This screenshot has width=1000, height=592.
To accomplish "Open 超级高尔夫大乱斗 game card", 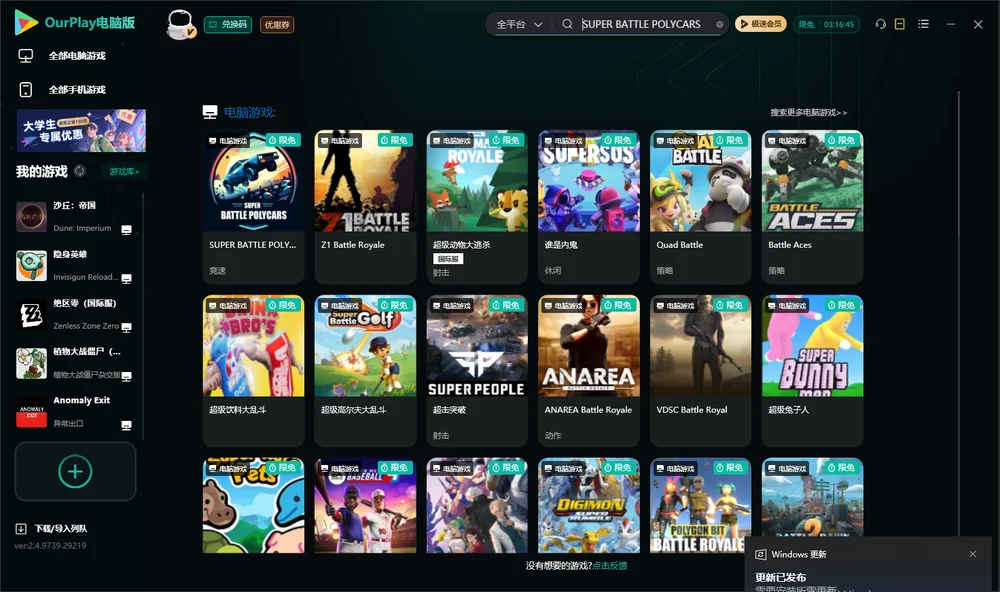I will click(x=365, y=371).
